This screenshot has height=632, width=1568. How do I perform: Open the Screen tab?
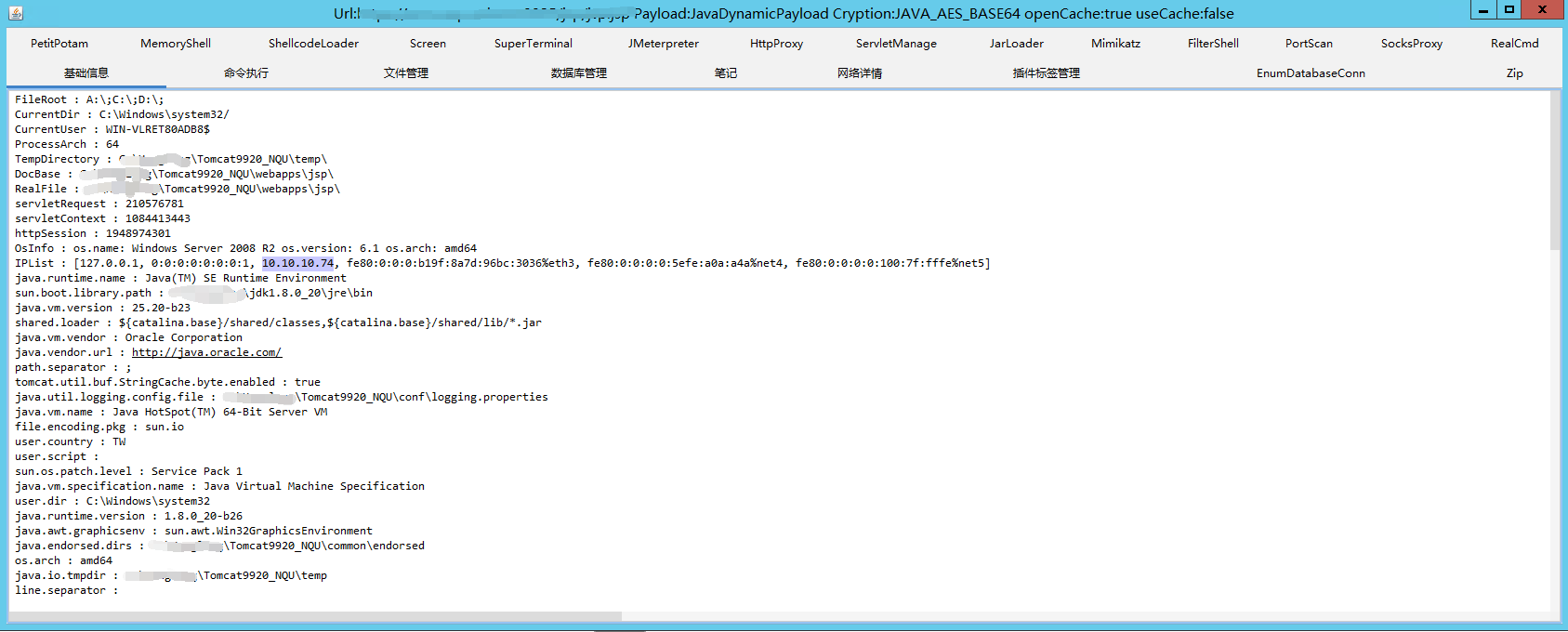[x=428, y=44]
